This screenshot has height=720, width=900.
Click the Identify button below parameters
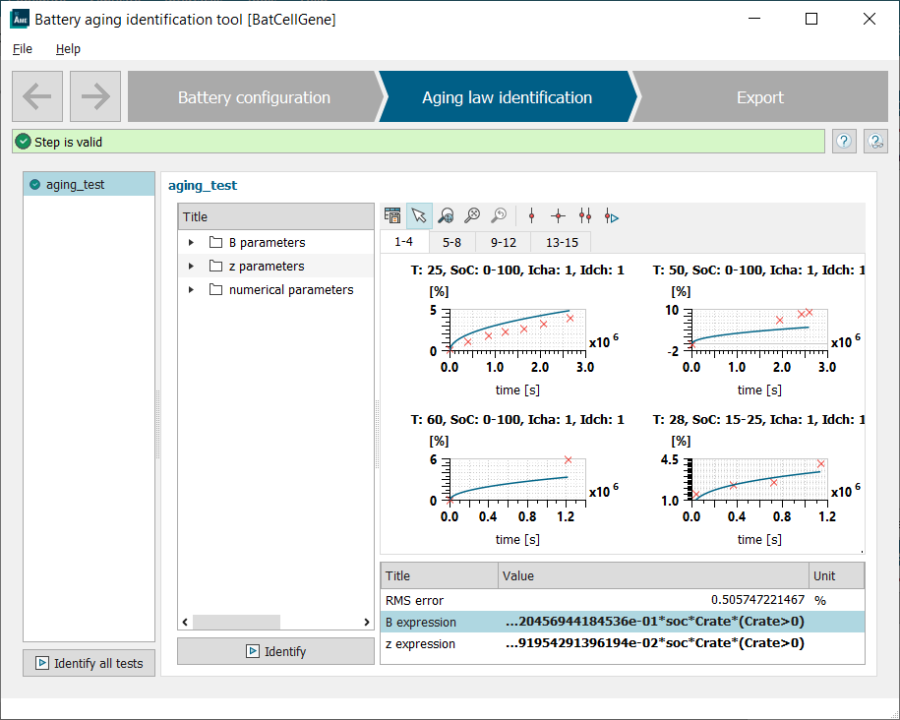[275, 651]
